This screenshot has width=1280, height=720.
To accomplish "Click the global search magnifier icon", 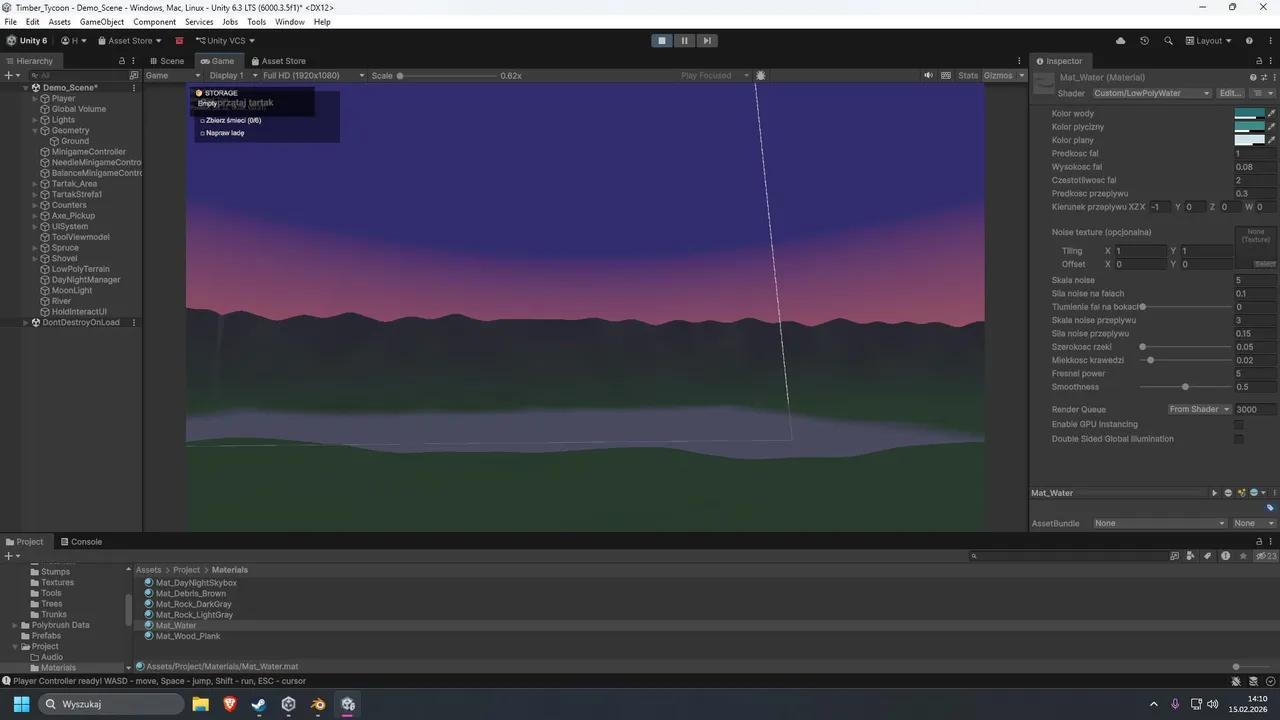I will click(x=1168, y=41).
